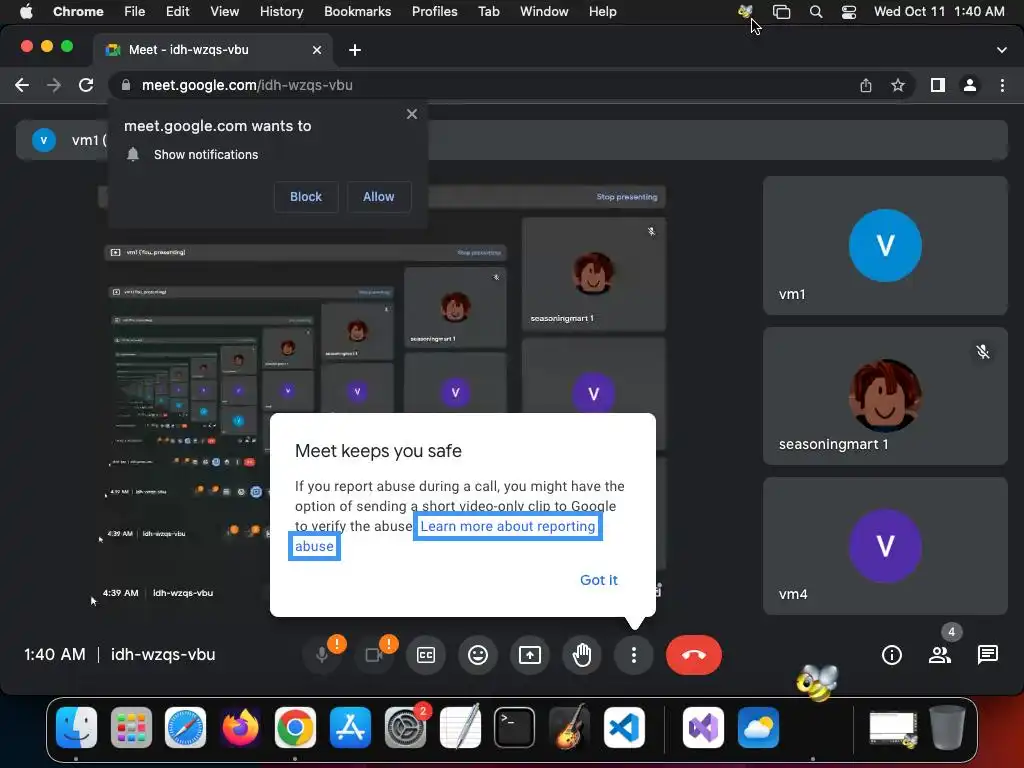The width and height of the screenshot is (1024, 768).
Task: Open System Settings from the Dock
Action: click(x=405, y=727)
